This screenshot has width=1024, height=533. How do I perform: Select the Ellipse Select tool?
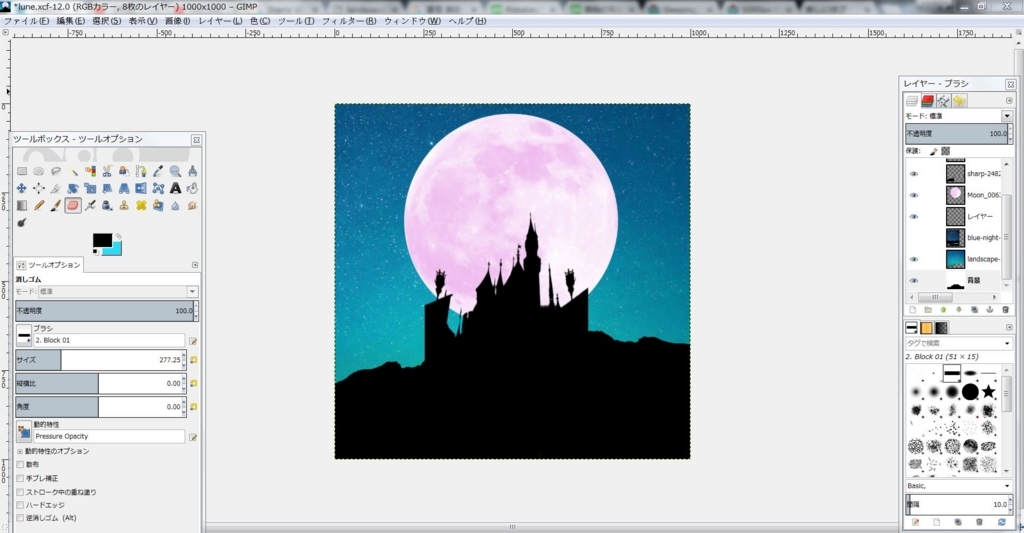39,171
